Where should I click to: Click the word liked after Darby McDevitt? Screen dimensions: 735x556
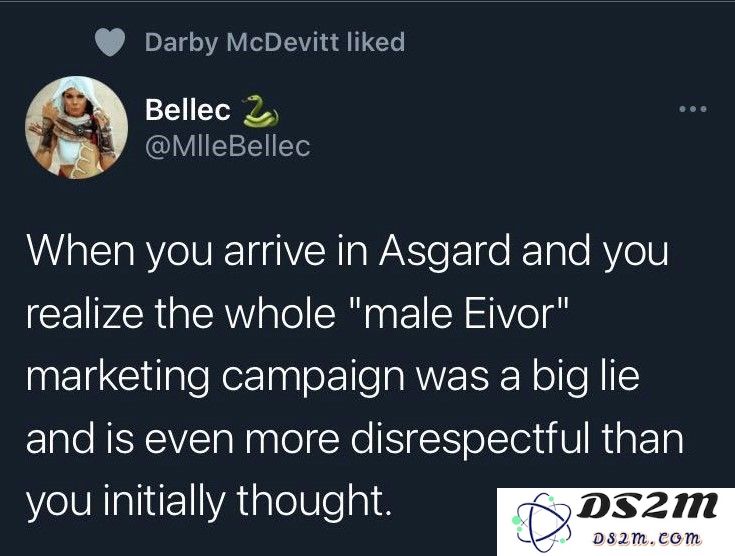click(376, 42)
